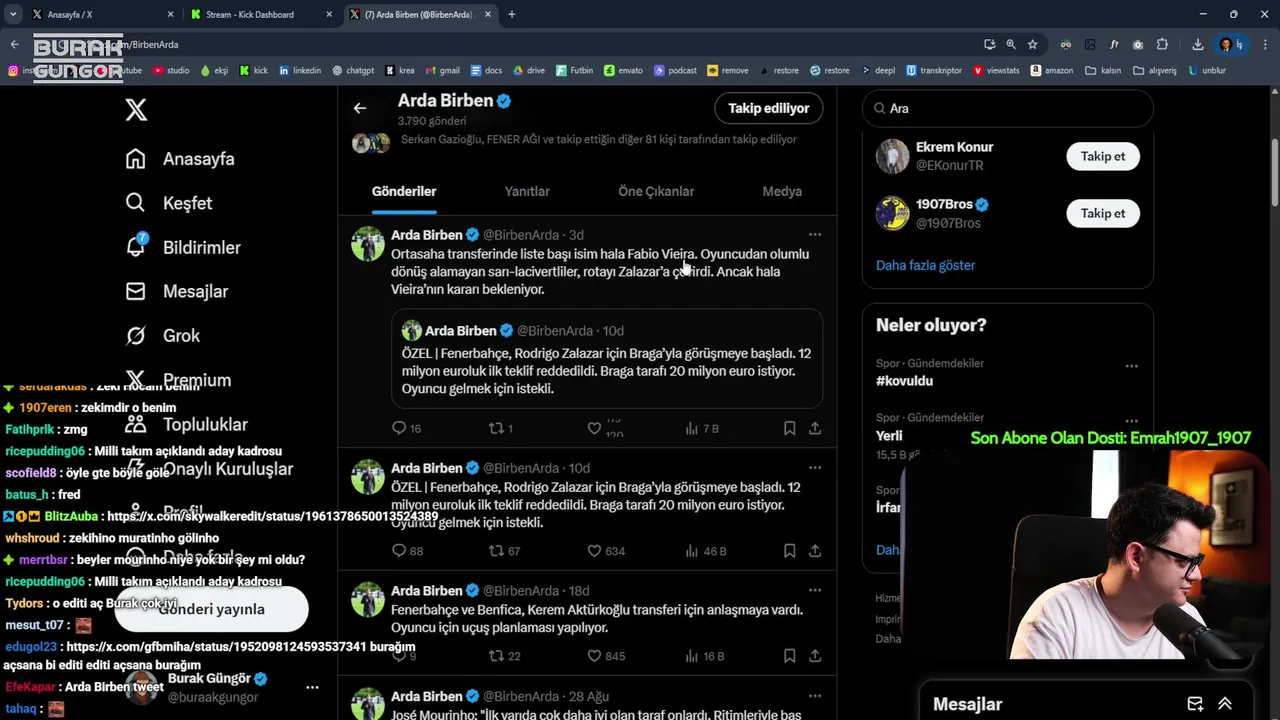The image size is (1280, 720).
Task: Share the Kerem Aktürkoğlu post
Action: coord(815,656)
